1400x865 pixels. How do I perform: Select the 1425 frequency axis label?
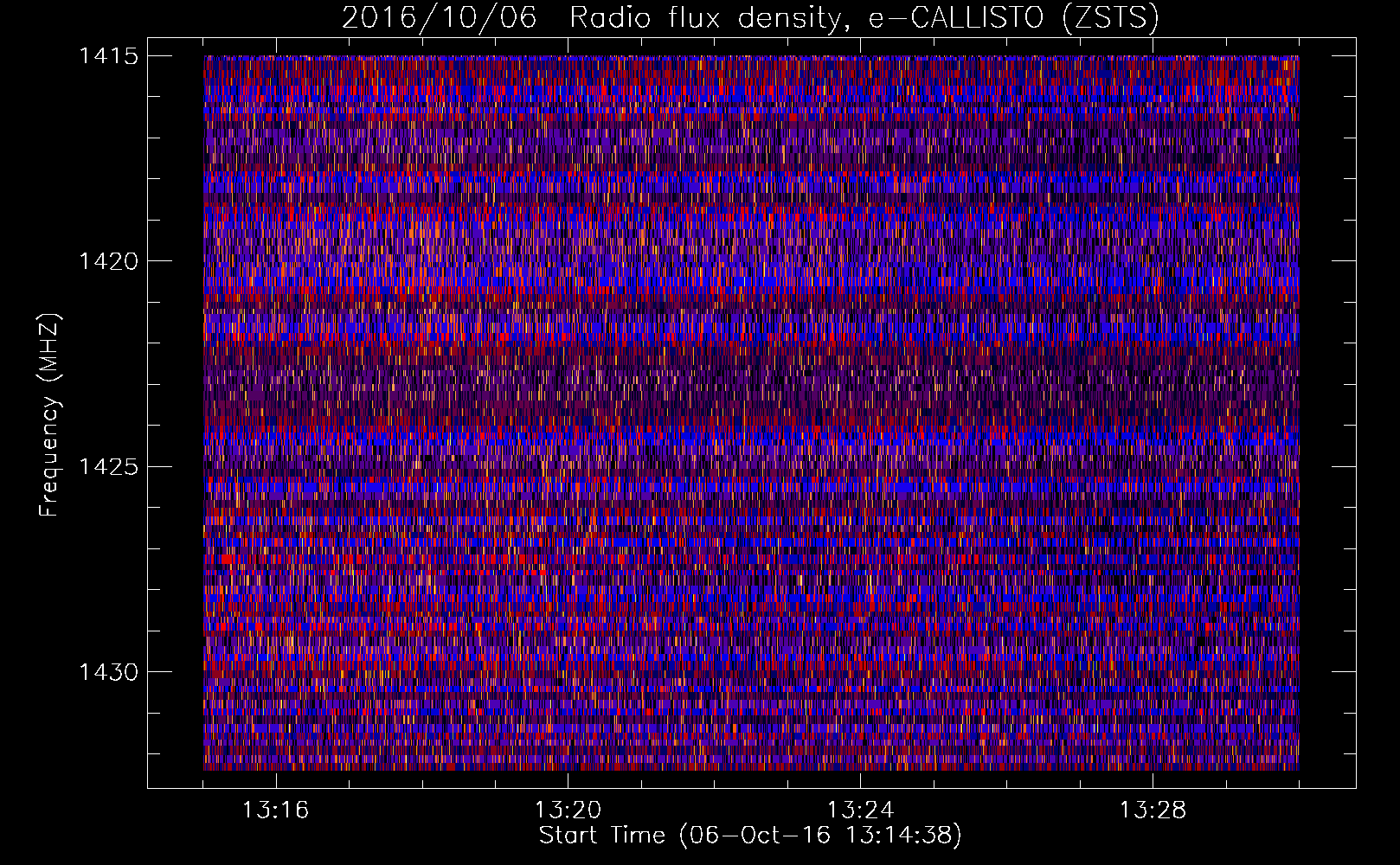(x=108, y=467)
